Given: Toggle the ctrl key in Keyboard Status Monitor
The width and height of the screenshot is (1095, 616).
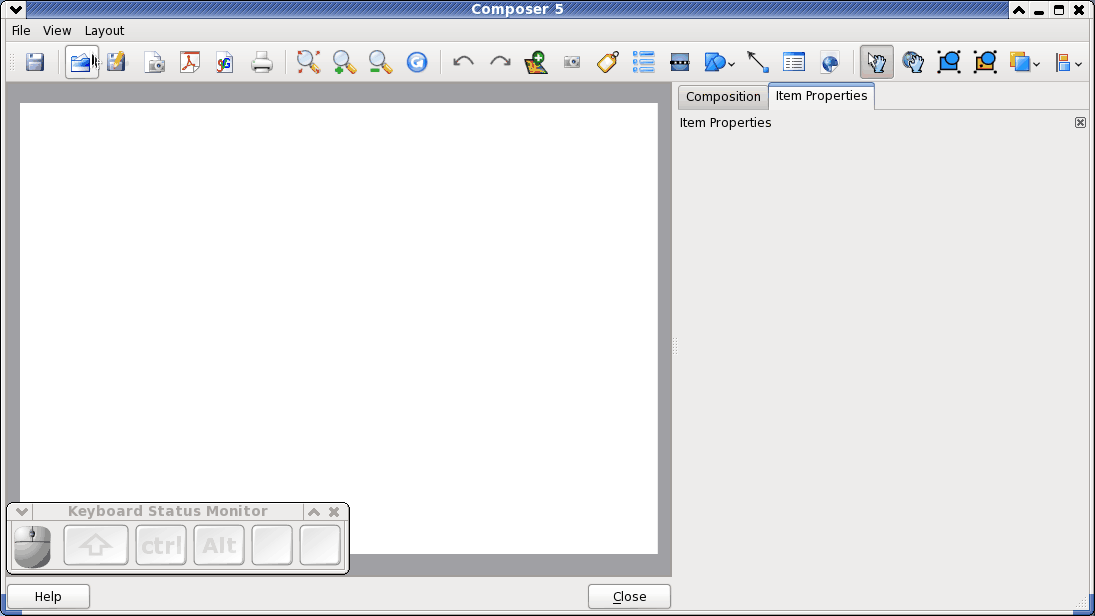Looking at the screenshot, I should 161,545.
